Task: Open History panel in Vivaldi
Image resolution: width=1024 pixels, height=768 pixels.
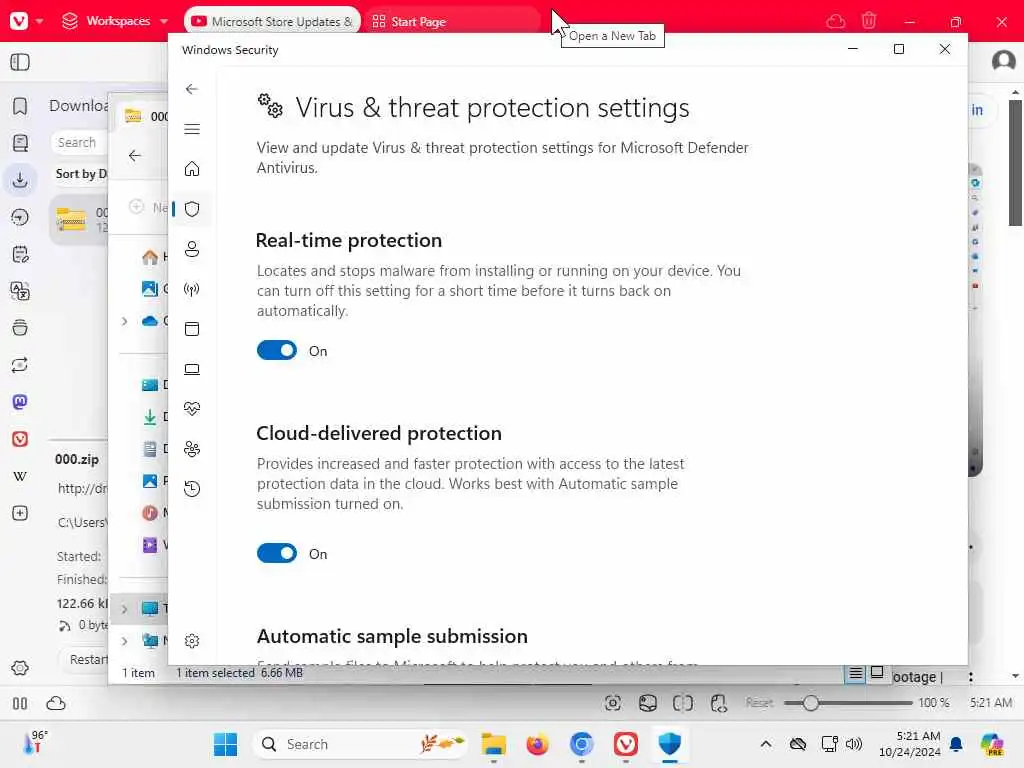Action: pyautogui.click(x=20, y=217)
